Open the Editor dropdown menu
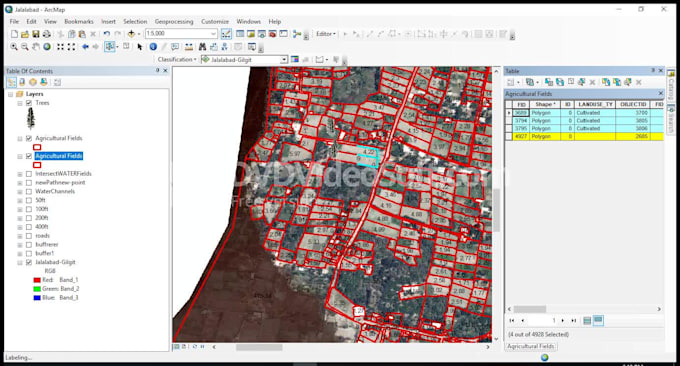The image size is (680, 366). (x=326, y=34)
